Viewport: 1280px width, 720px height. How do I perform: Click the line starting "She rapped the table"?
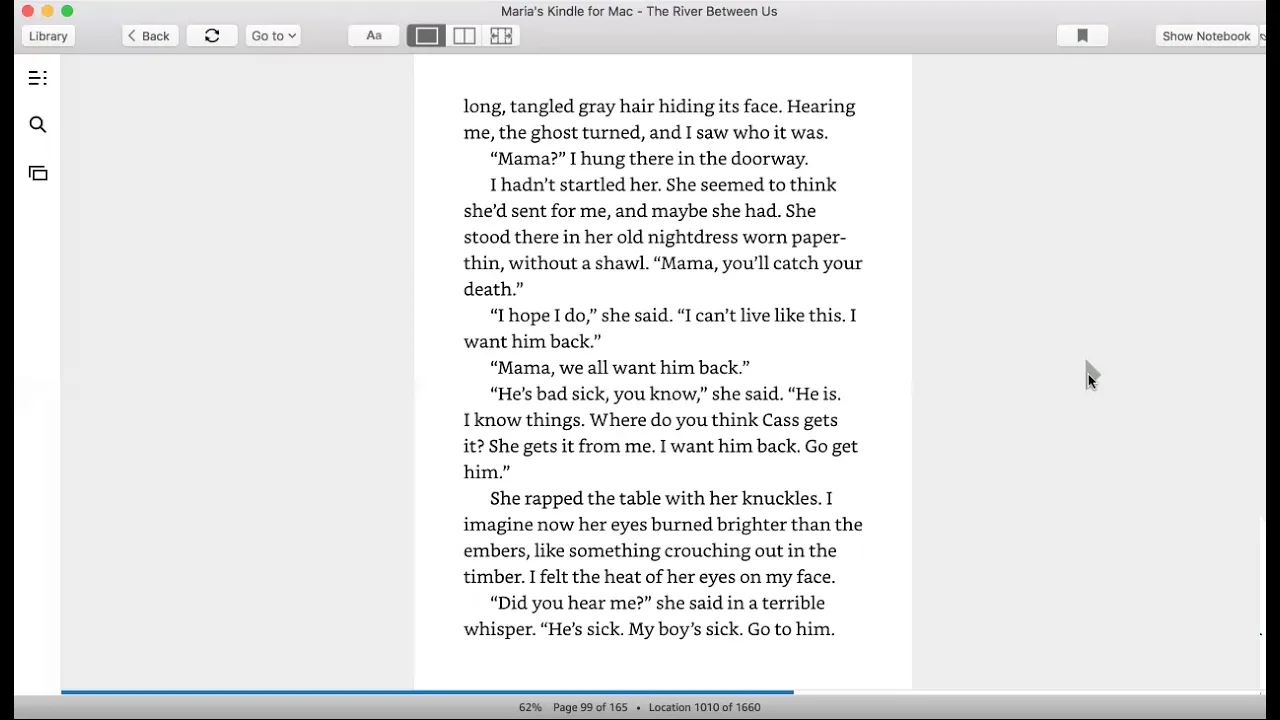click(x=661, y=498)
